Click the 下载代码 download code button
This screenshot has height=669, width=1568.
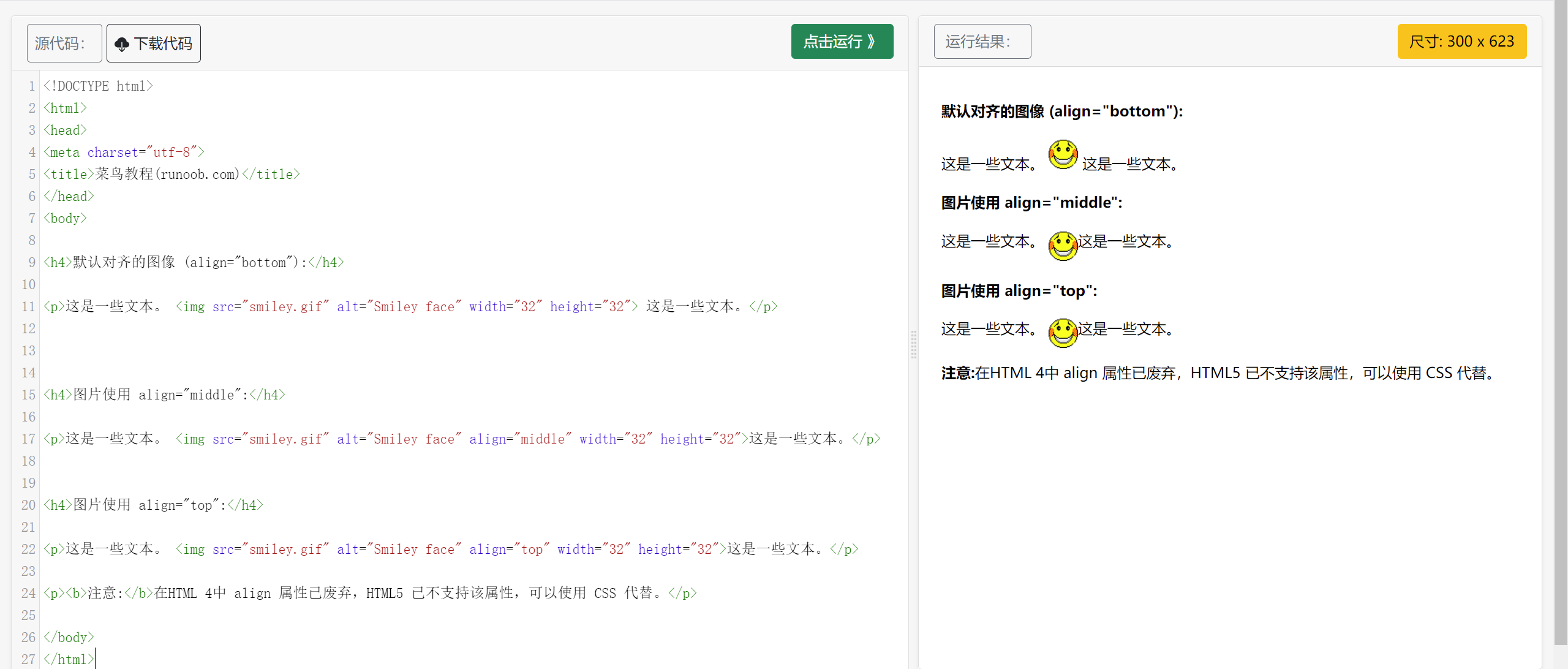tap(154, 43)
